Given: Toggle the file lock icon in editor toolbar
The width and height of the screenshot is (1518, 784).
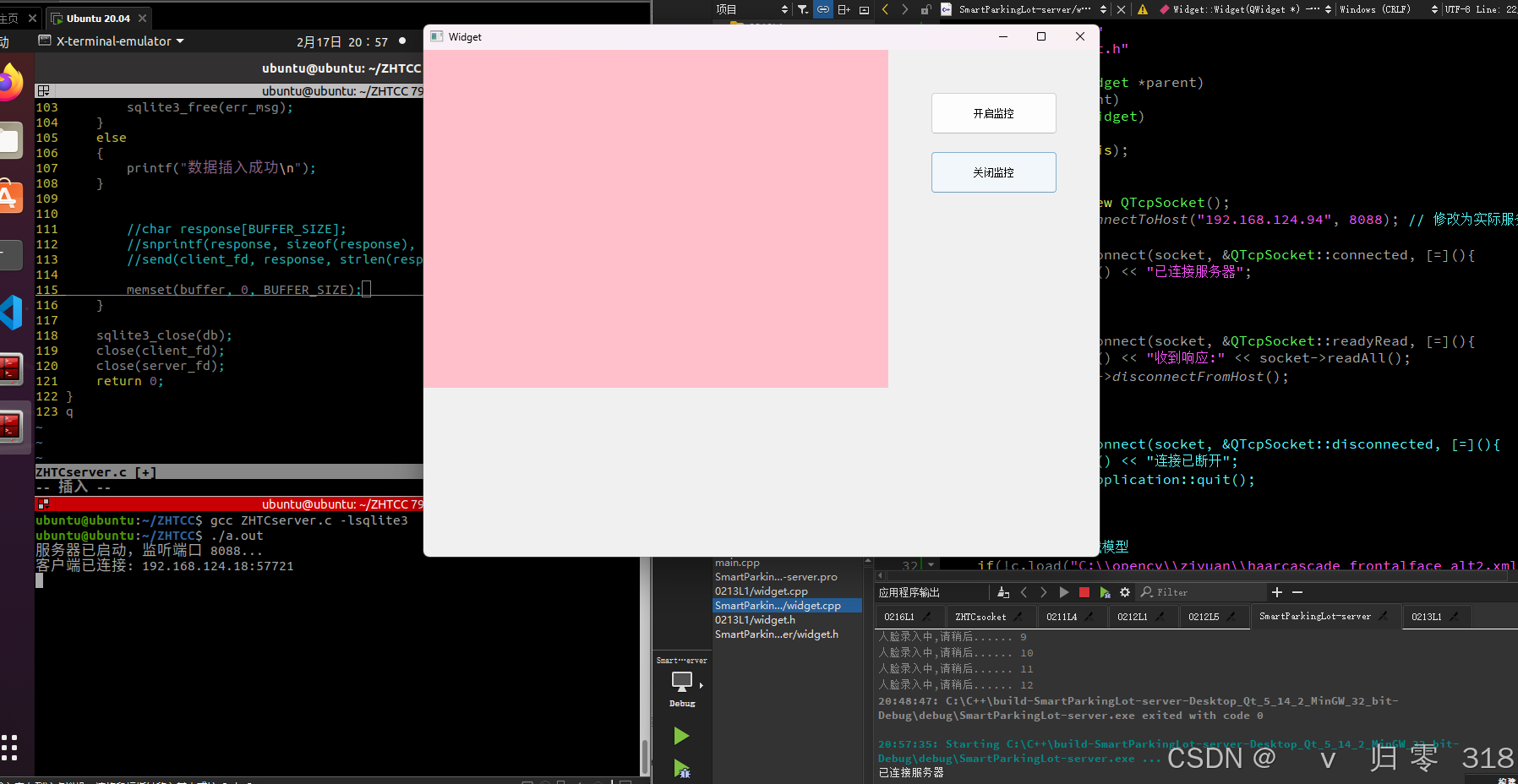Looking at the screenshot, I should pyautogui.click(x=926, y=9).
